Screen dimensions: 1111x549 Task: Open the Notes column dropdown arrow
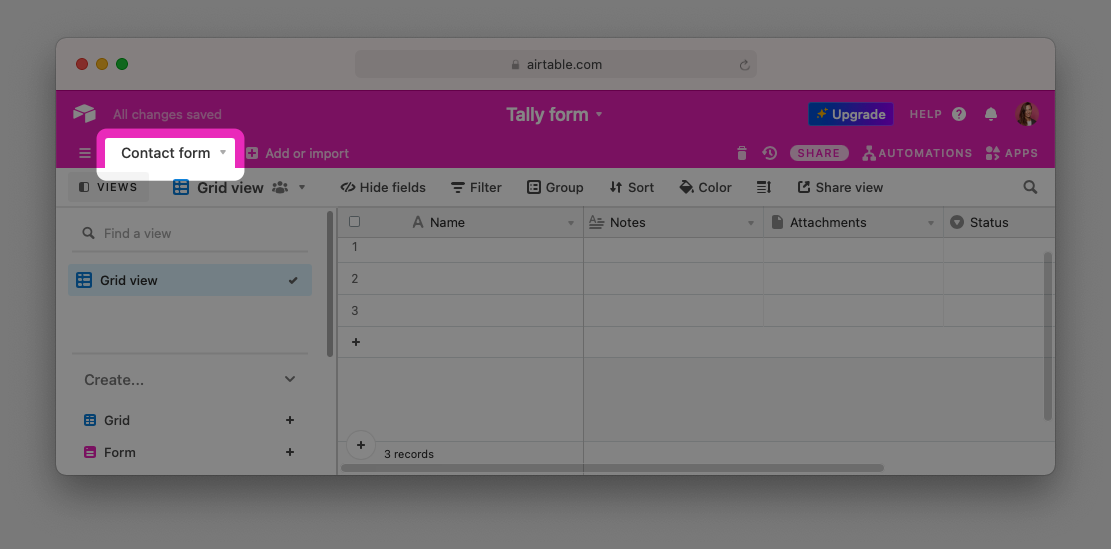(751, 223)
